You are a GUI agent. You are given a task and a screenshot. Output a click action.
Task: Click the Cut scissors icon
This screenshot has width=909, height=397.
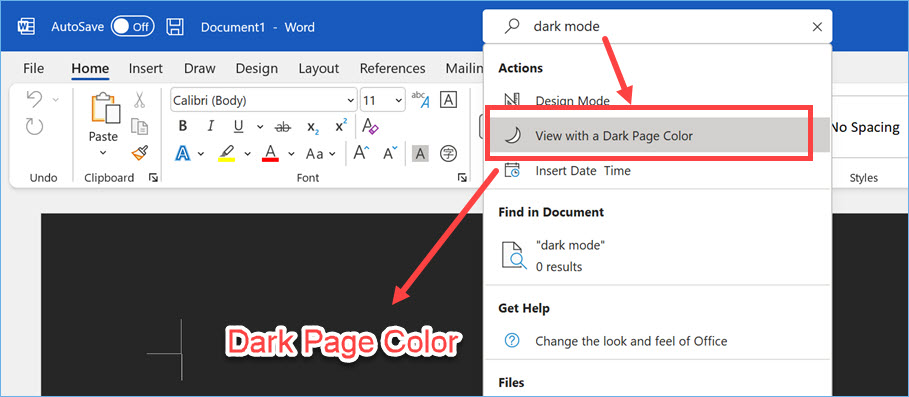pyautogui.click(x=140, y=100)
